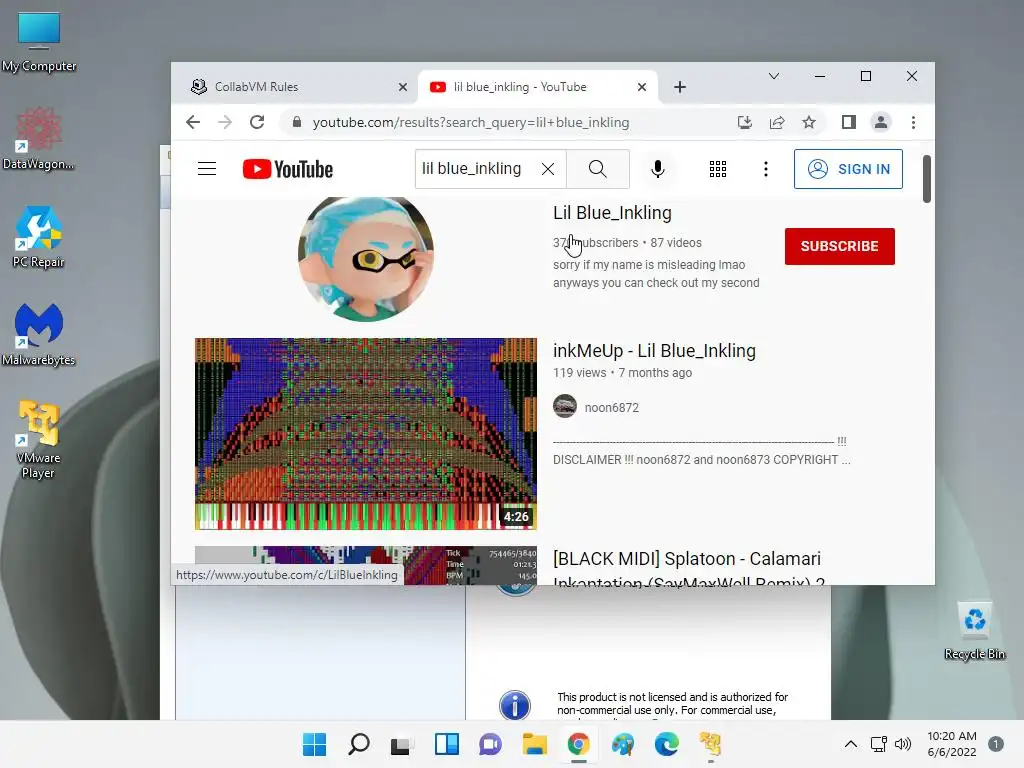Bookmark this page with the star
This screenshot has width=1024, height=768.
coord(808,122)
